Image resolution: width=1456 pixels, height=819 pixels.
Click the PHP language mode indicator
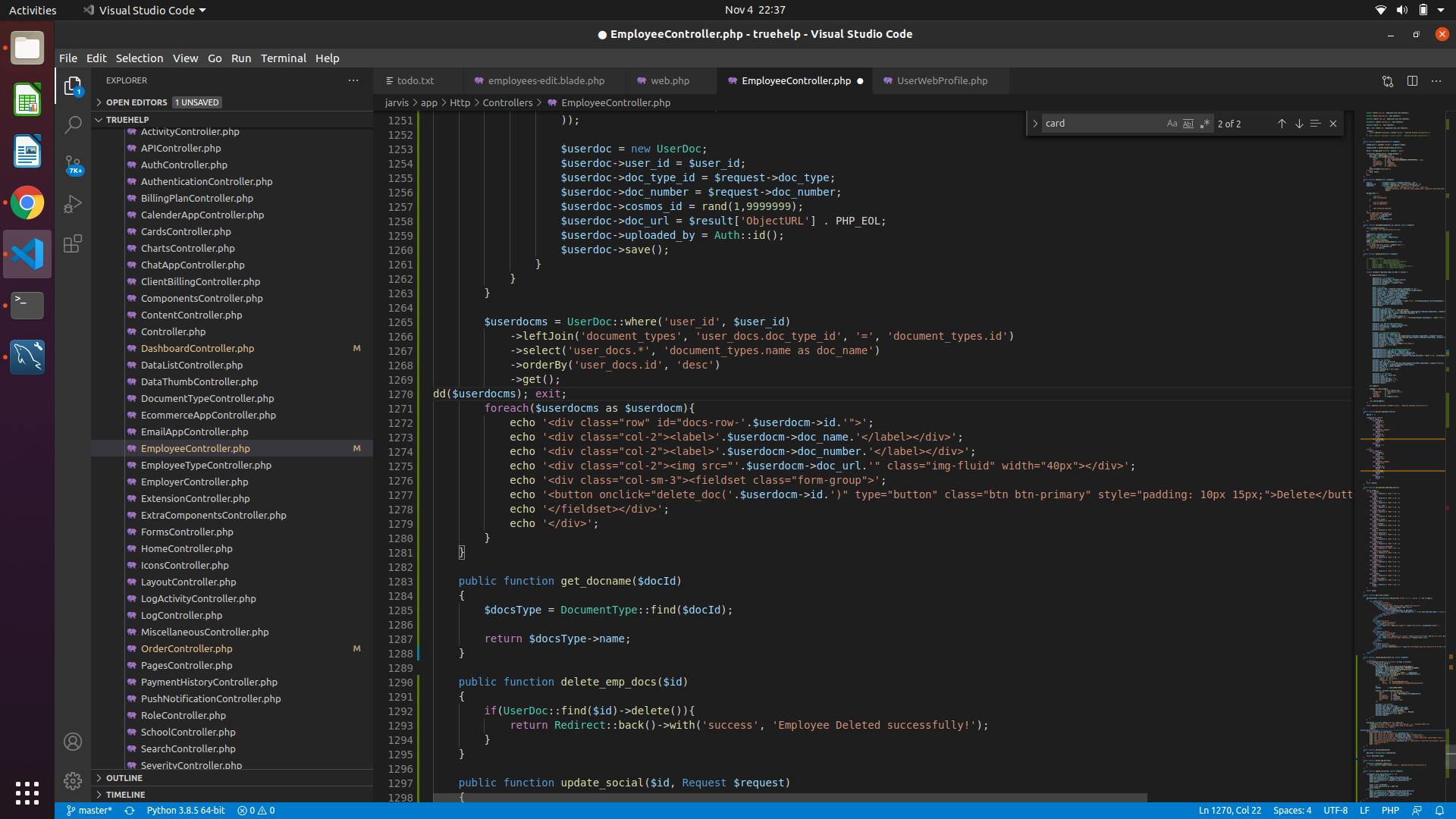click(x=1390, y=811)
